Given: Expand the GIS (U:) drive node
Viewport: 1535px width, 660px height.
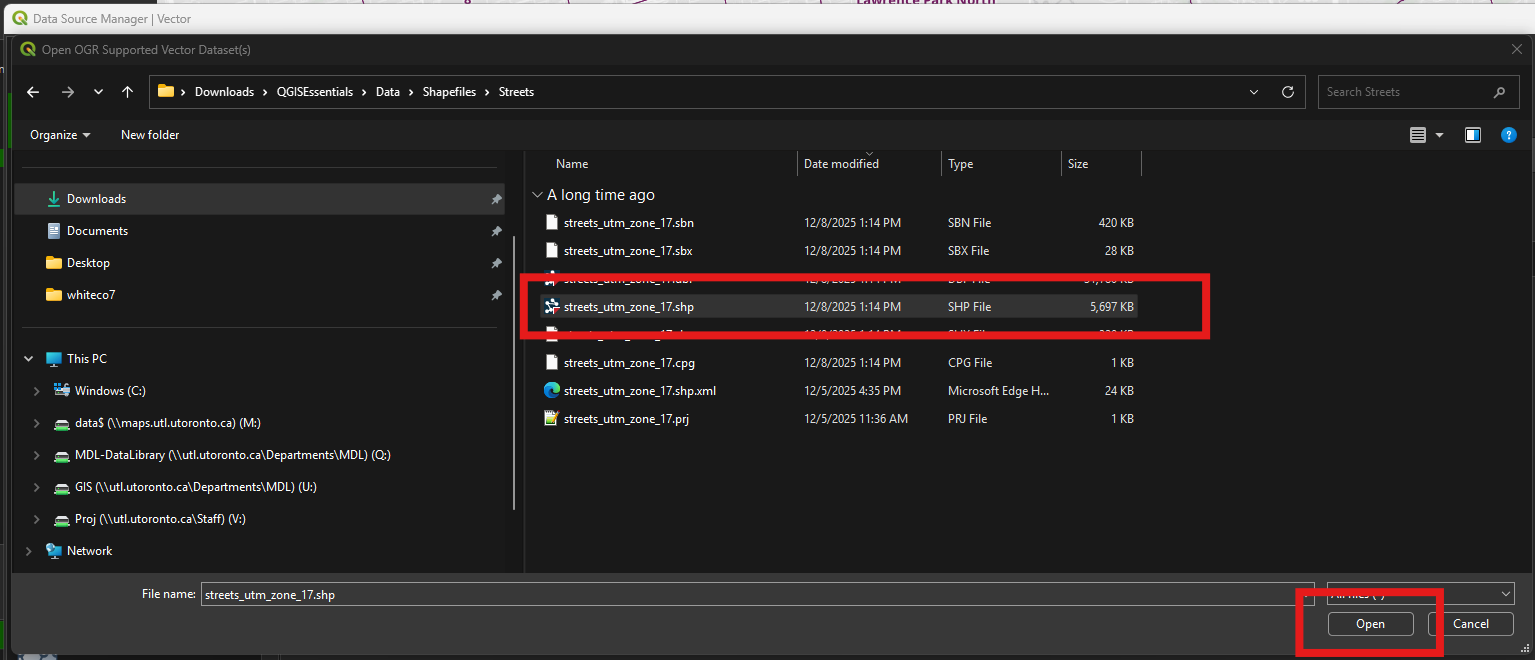Looking at the screenshot, I should coord(37,487).
